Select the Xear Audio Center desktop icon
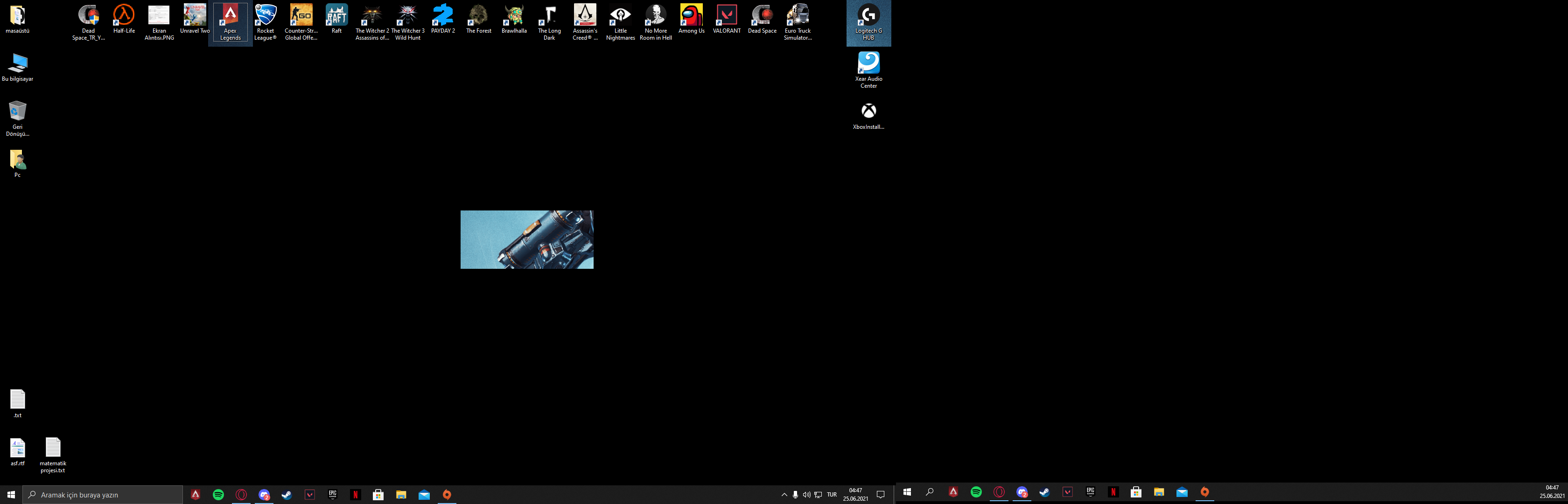 tap(868, 63)
